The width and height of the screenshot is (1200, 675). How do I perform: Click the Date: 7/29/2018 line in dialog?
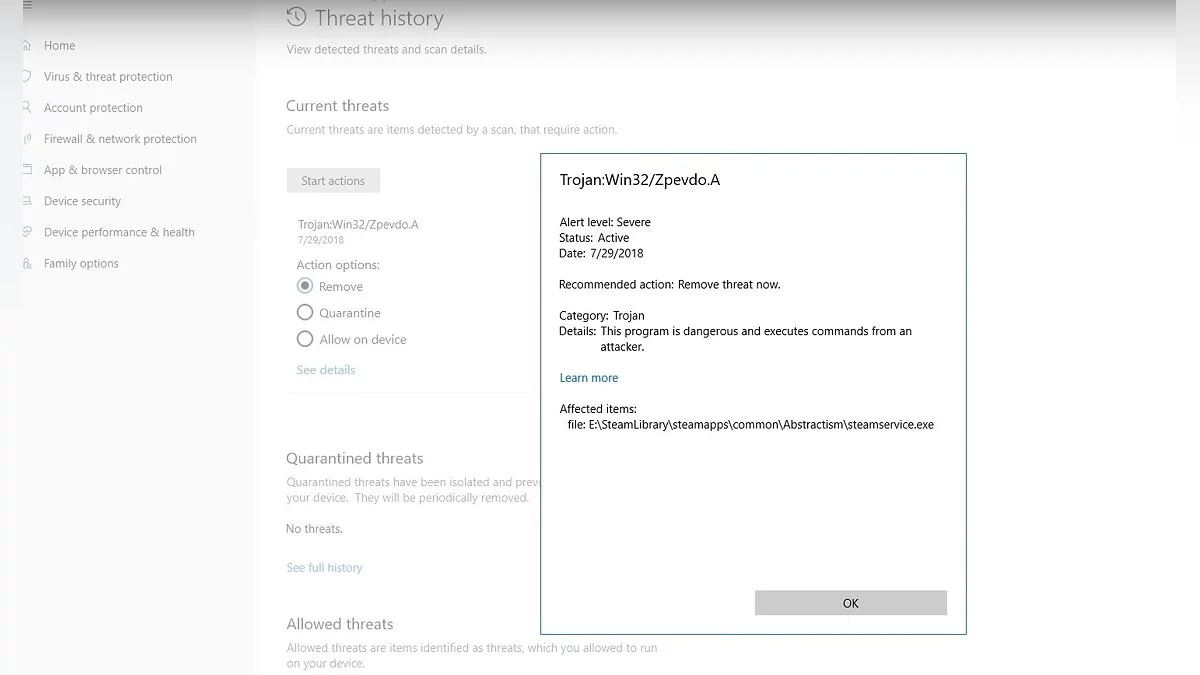601,254
